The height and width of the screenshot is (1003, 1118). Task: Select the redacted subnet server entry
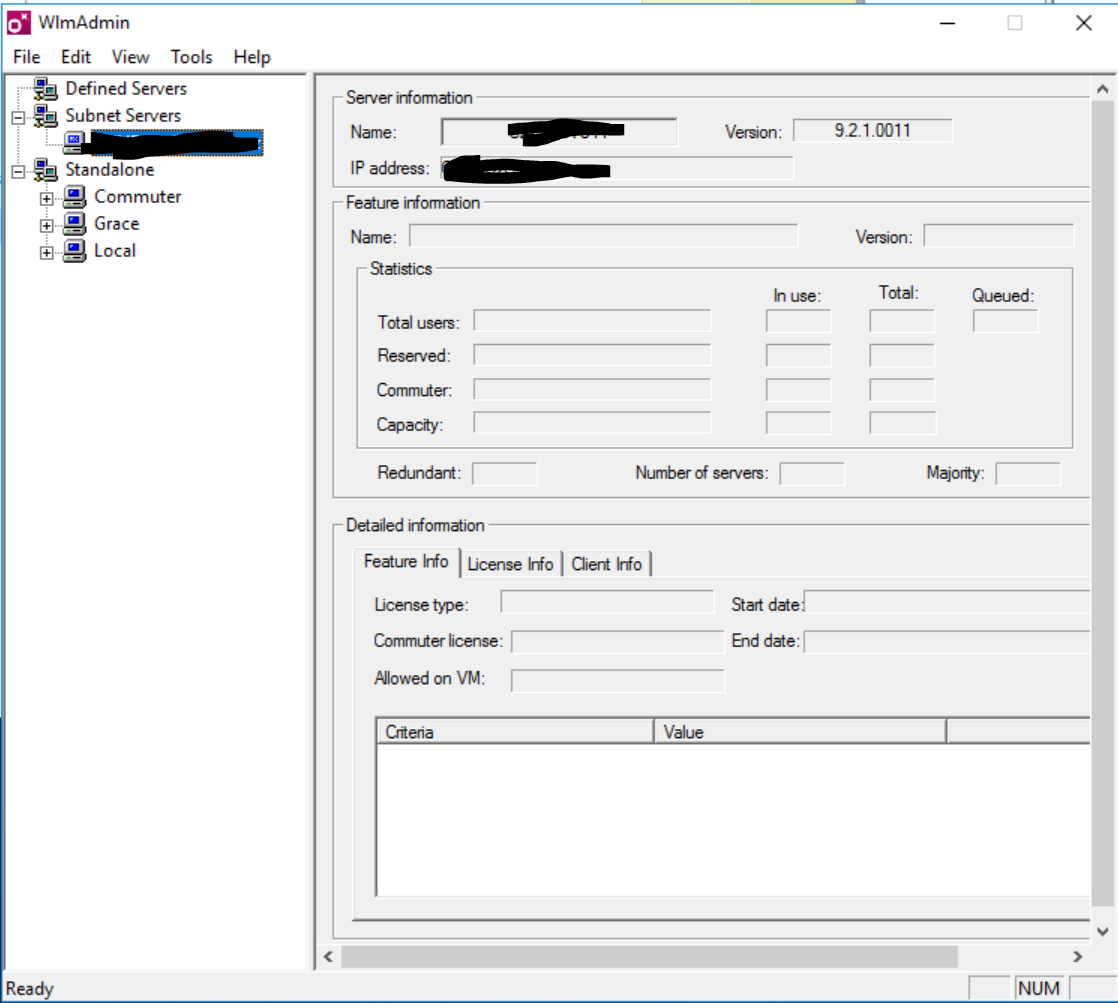point(176,143)
